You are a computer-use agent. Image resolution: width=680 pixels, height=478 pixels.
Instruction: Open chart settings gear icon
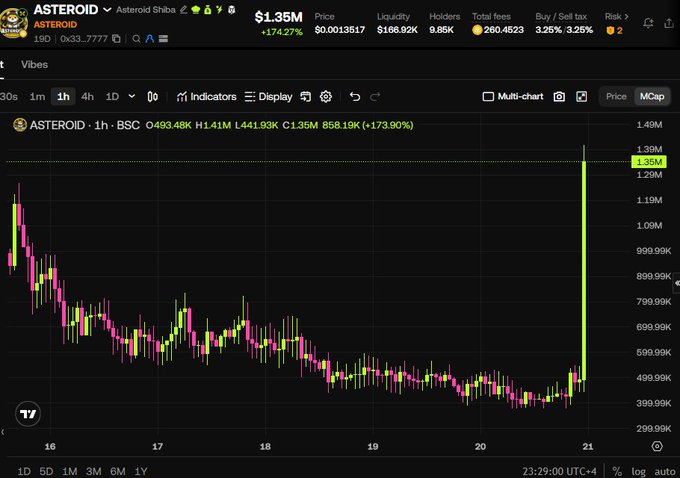pyautogui.click(x=326, y=96)
